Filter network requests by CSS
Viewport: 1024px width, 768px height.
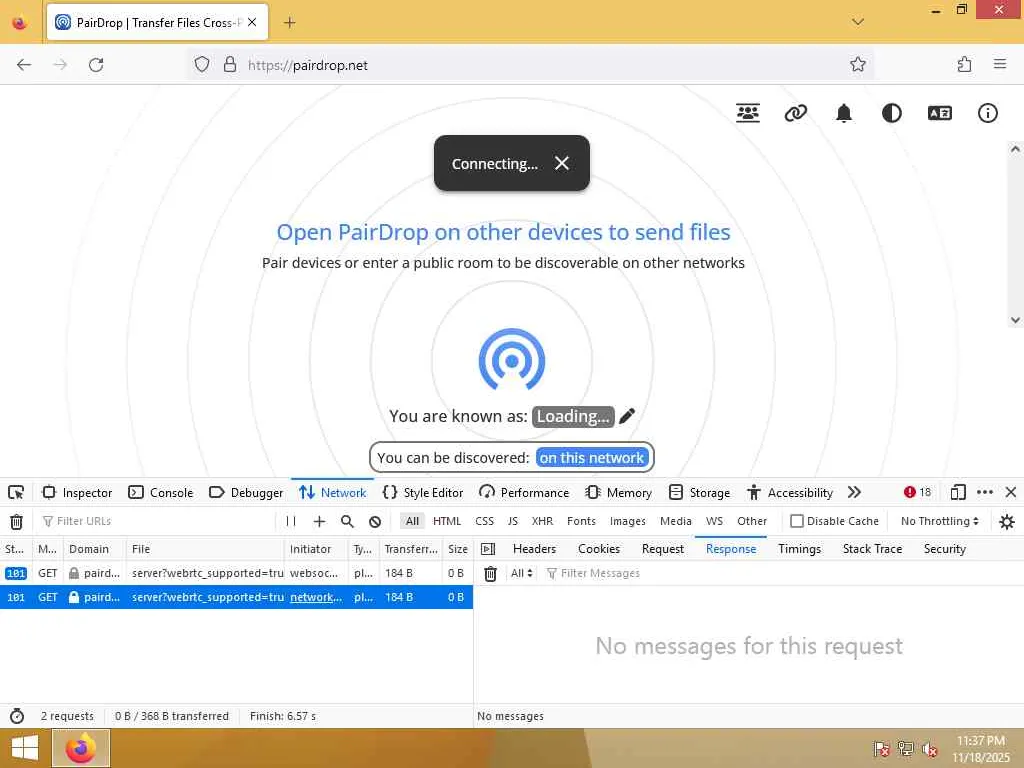tap(485, 521)
